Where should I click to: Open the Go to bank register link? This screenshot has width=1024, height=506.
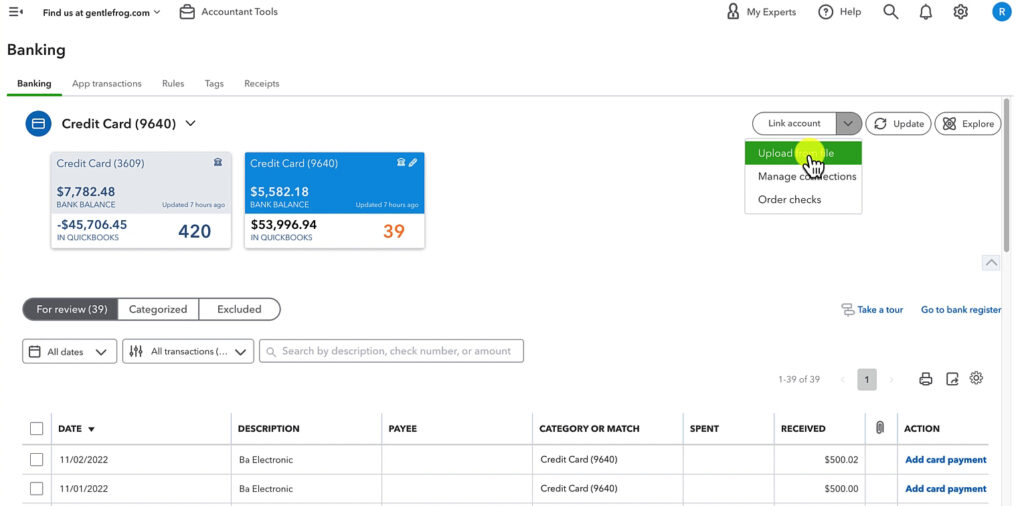coord(960,310)
